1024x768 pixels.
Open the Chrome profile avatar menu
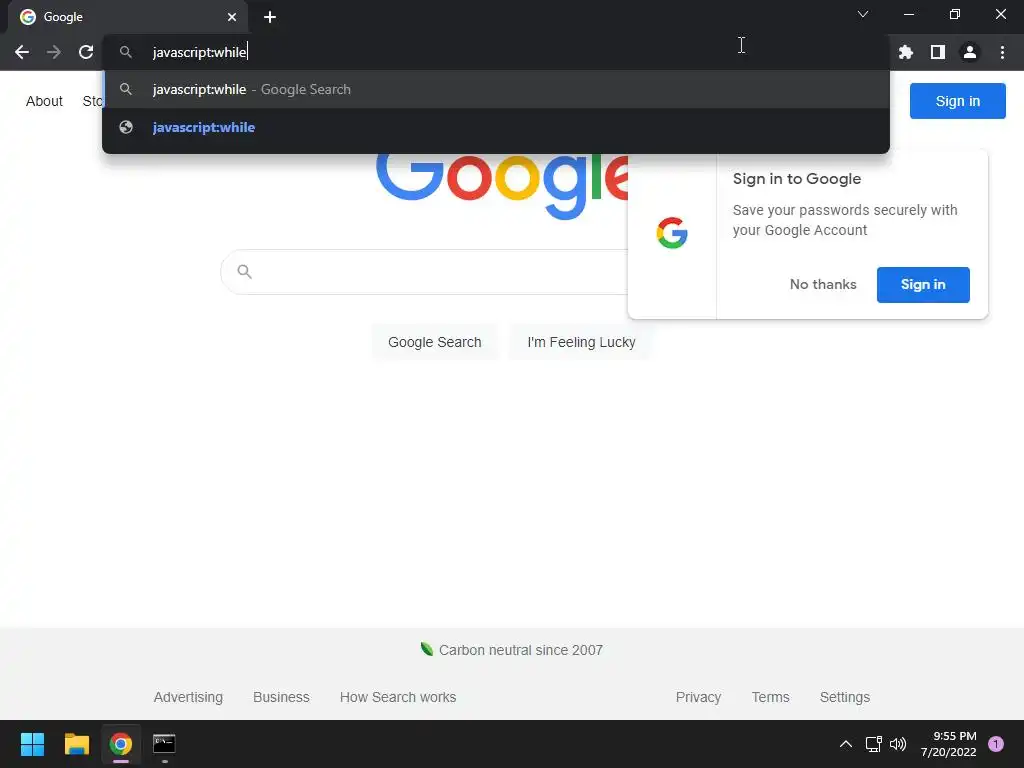tap(970, 52)
